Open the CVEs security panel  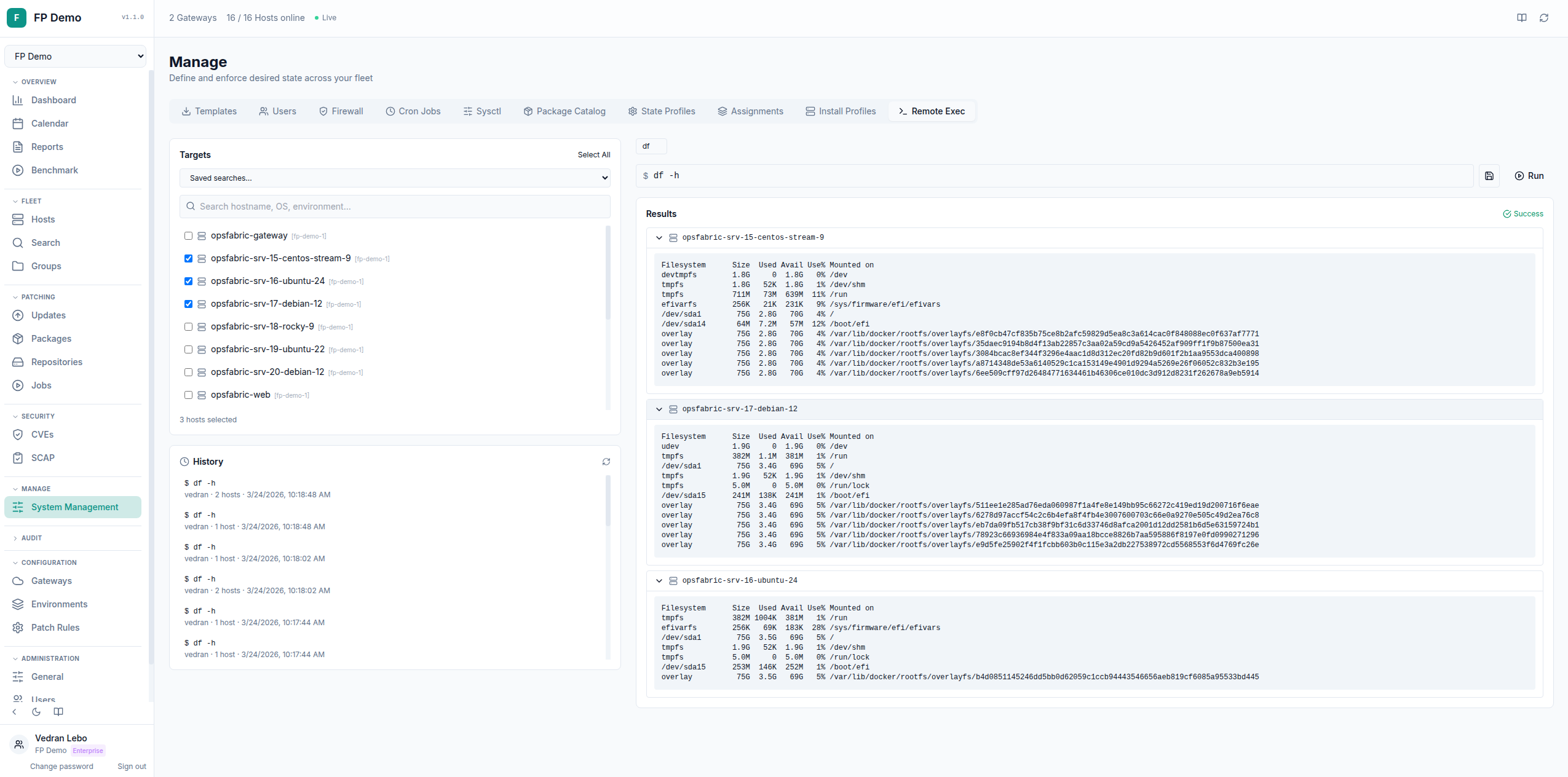42,435
